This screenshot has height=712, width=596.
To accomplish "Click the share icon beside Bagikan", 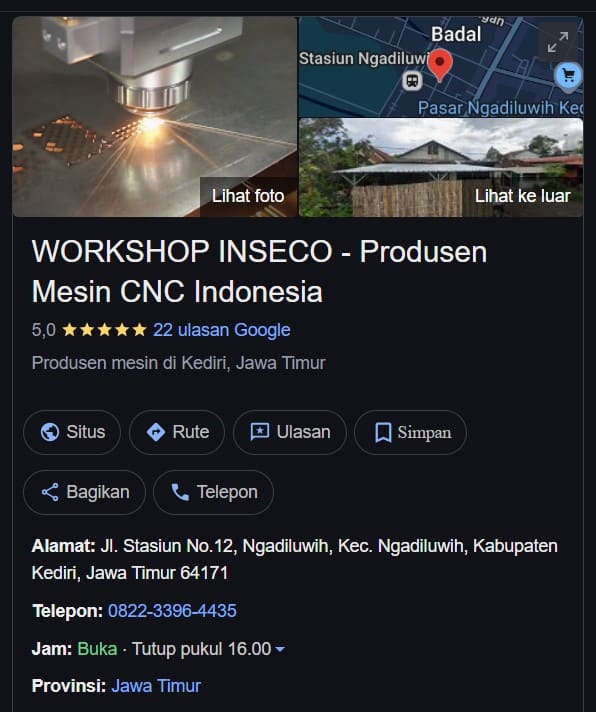I will coord(50,492).
